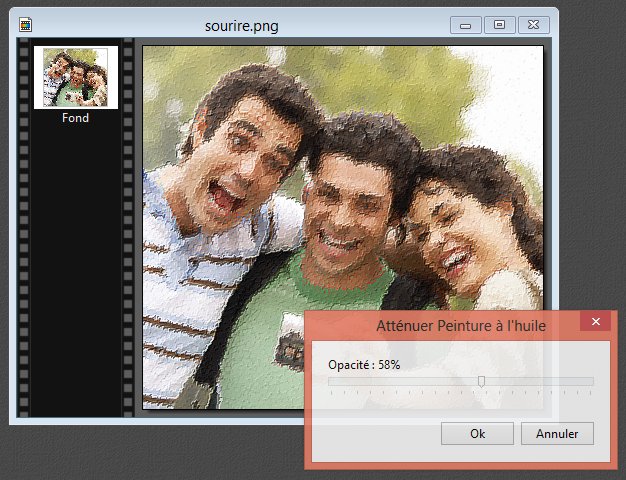Click the sourire.png window system icon
The height and width of the screenshot is (480, 626).
point(26,24)
